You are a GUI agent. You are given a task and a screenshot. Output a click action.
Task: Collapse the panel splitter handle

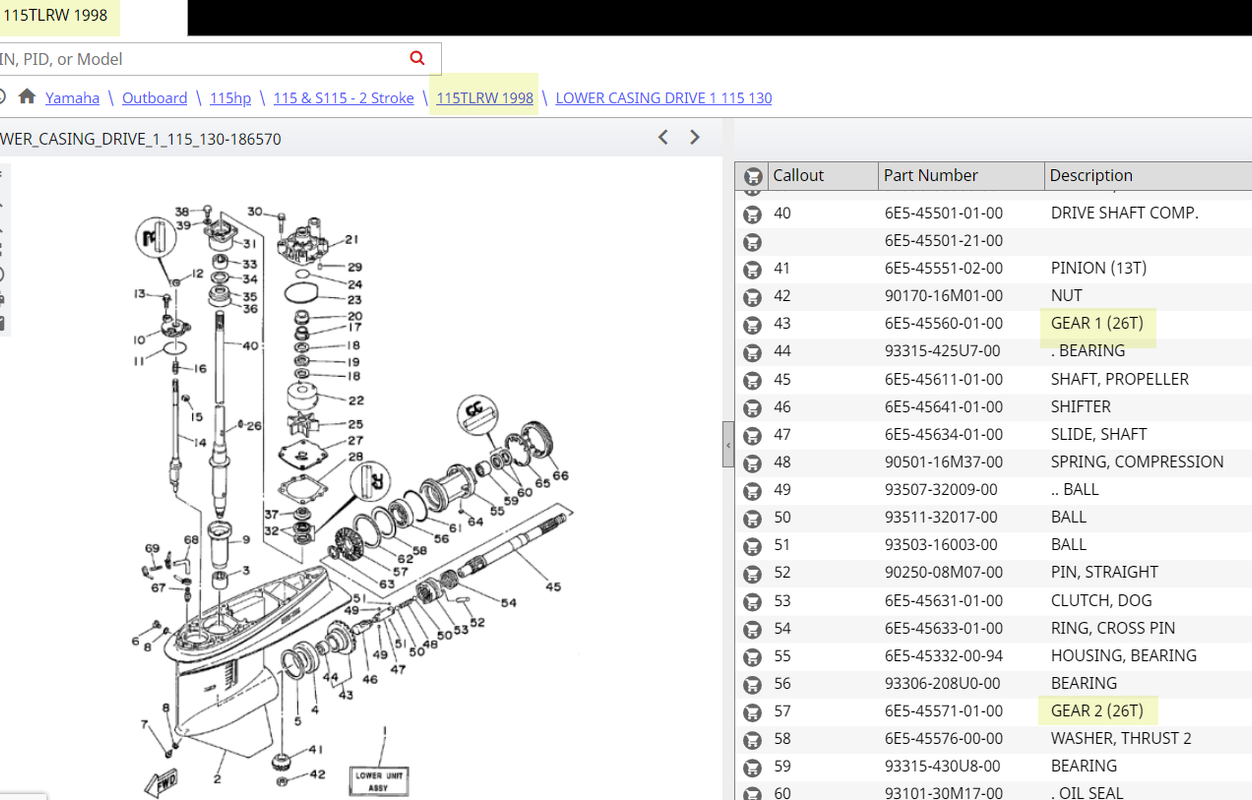click(728, 444)
